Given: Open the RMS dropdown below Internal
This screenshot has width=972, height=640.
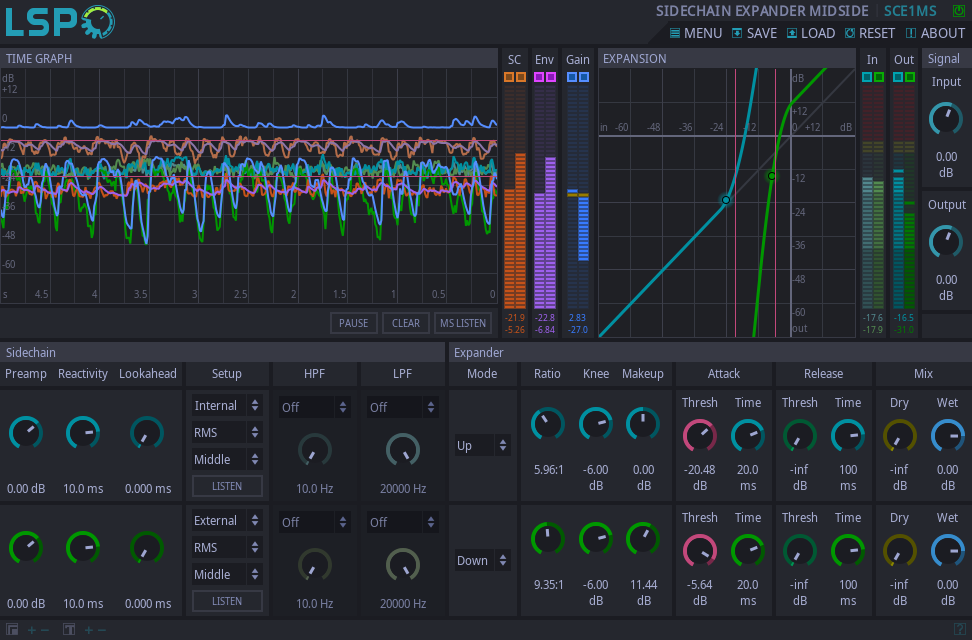Looking at the screenshot, I should point(227,432).
